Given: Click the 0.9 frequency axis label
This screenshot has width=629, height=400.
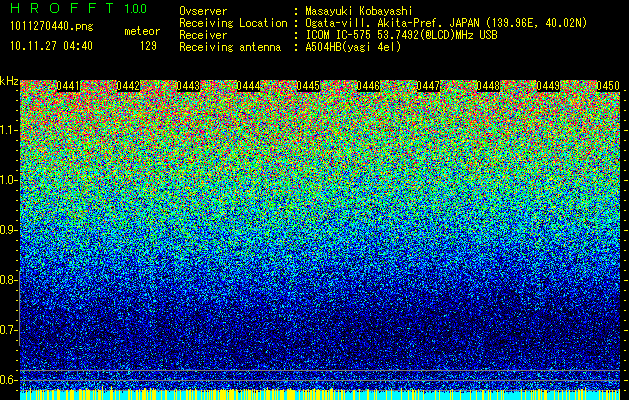Looking at the screenshot, I should click(x=8, y=230).
